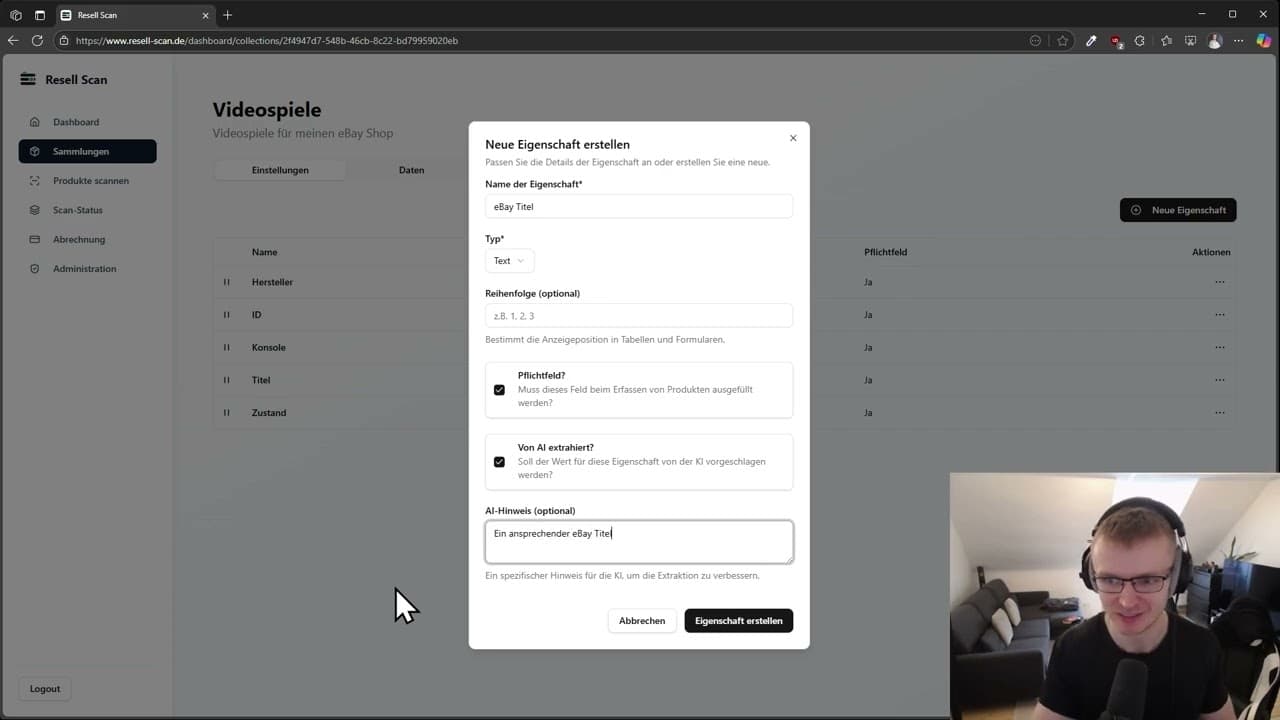This screenshot has width=1280, height=720.
Task: Open the Administration section
Action: click(84, 268)
